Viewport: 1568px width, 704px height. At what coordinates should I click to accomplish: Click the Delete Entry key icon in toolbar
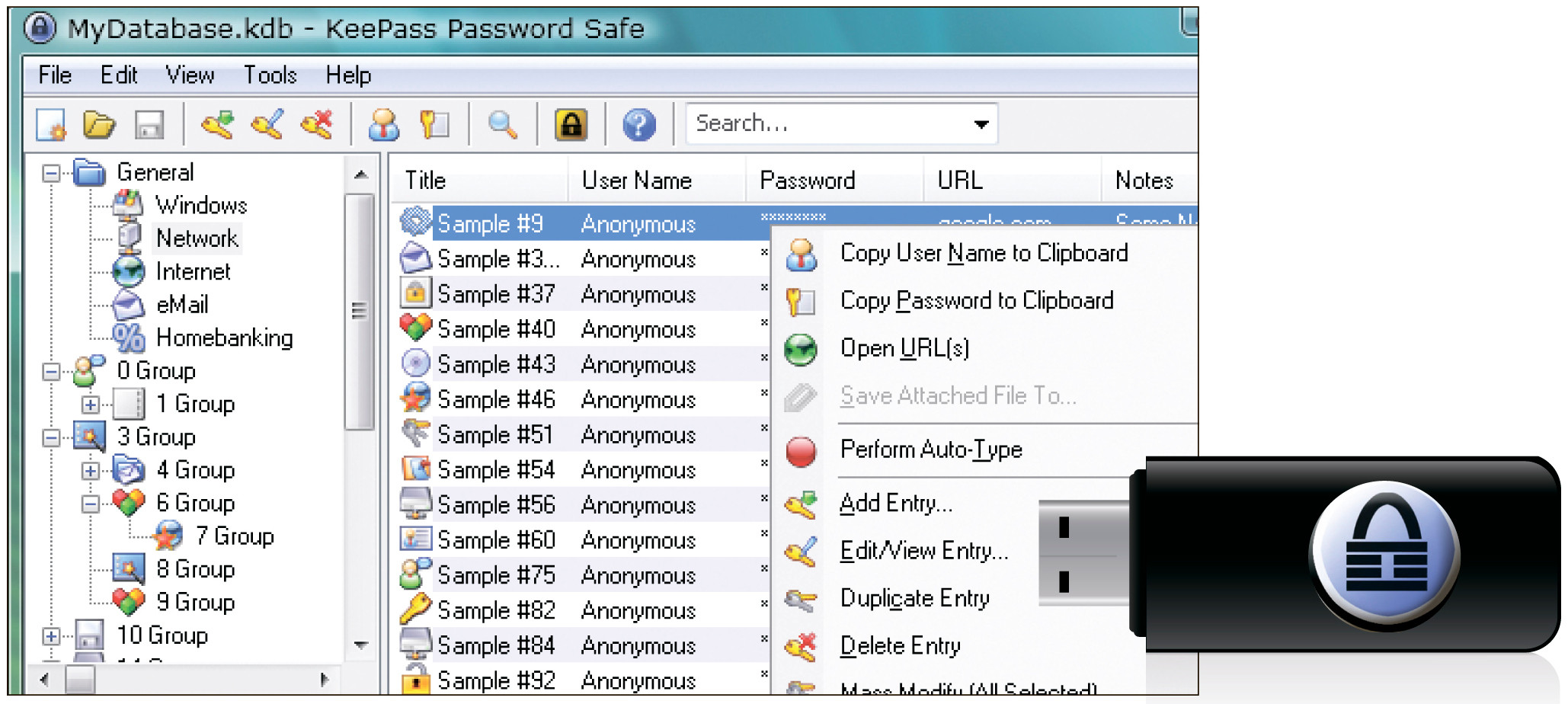coord(317,123)
